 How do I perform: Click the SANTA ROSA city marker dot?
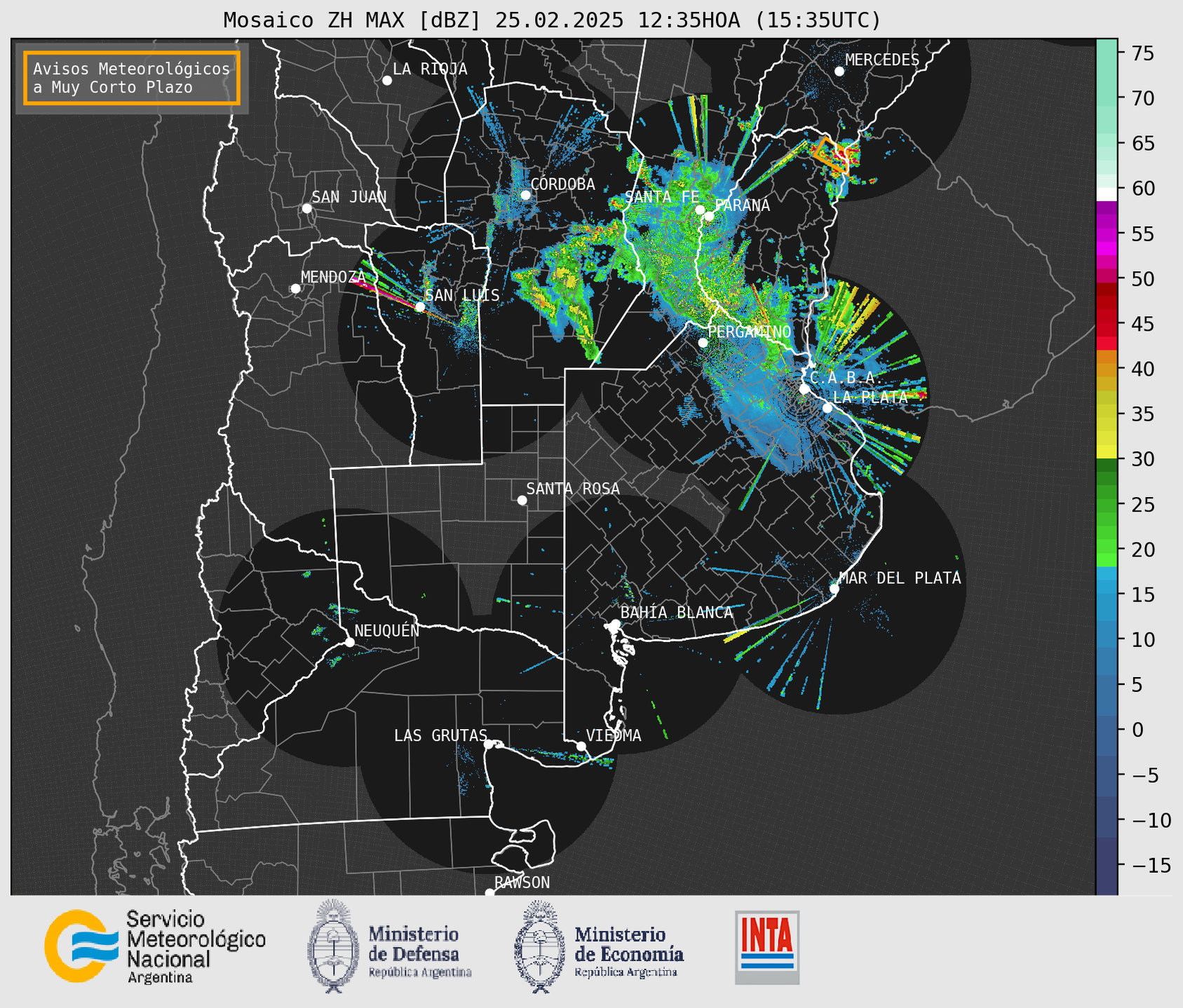coord(522,500)
